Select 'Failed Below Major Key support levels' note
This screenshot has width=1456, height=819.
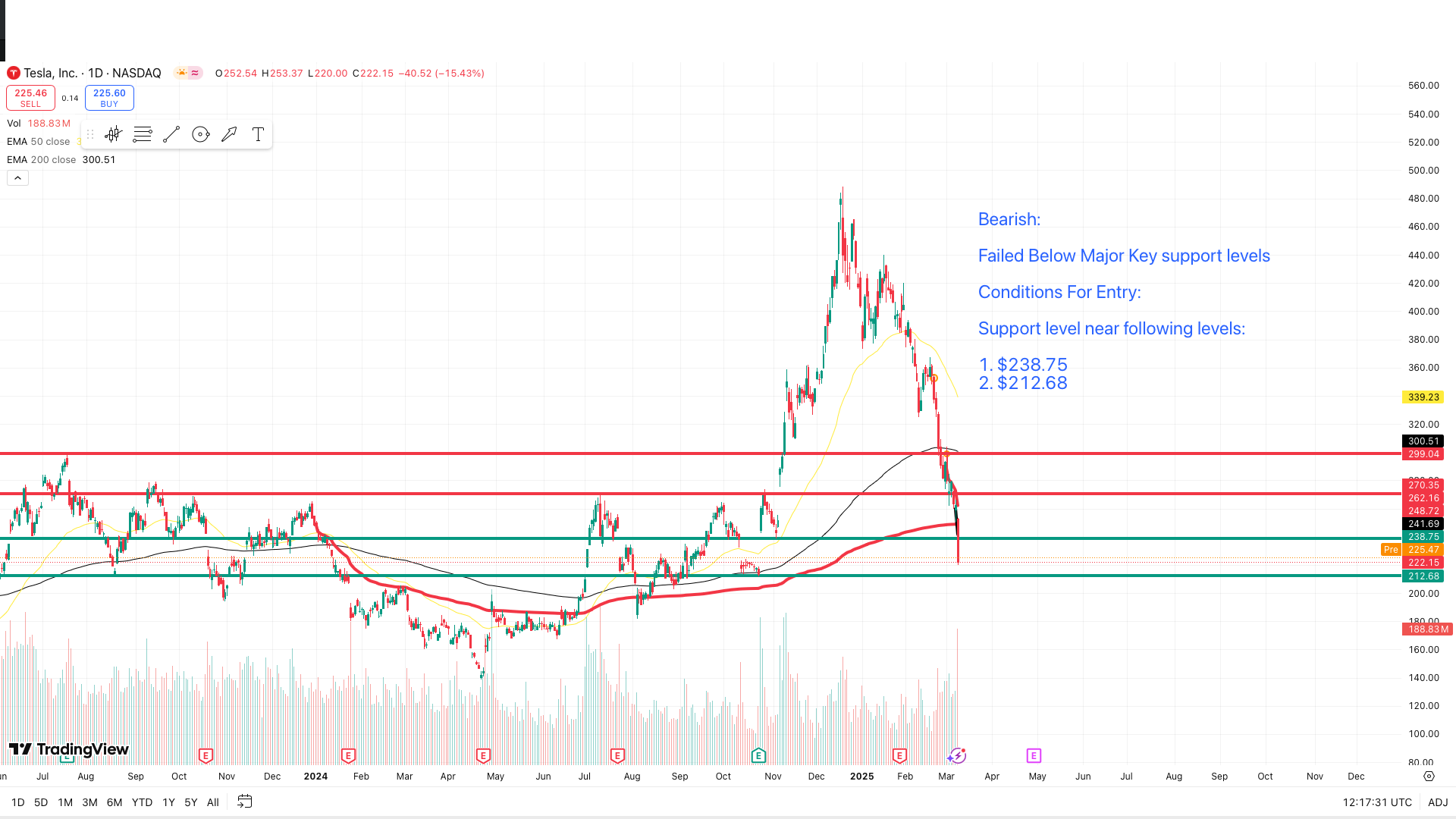point(1124,256)
